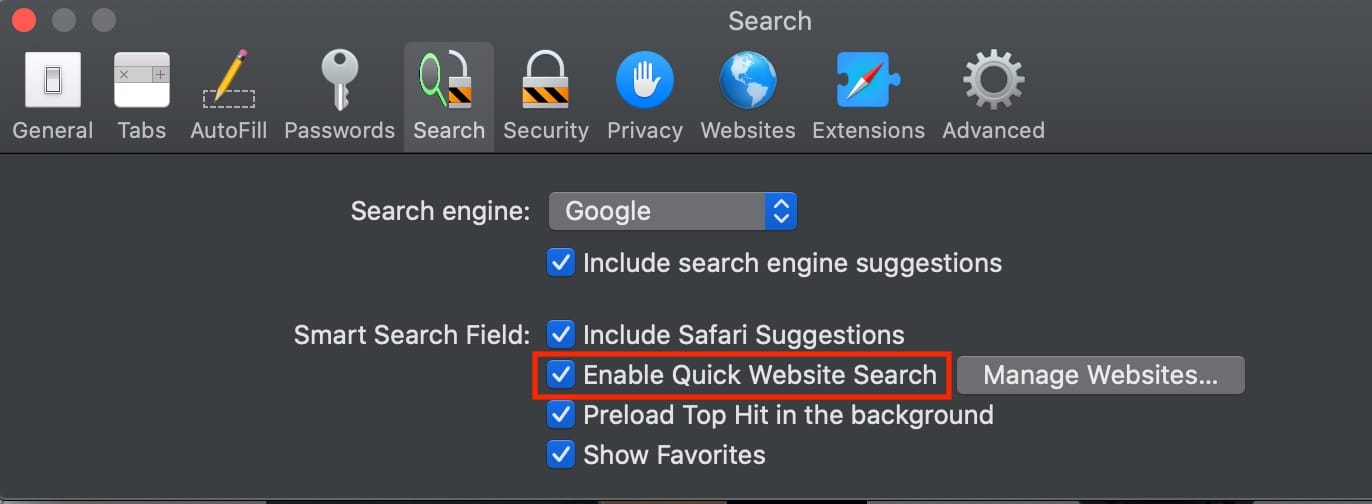Open the Privacy hand icon
This screenshot has height=504, width=1372.
[644, 81]
